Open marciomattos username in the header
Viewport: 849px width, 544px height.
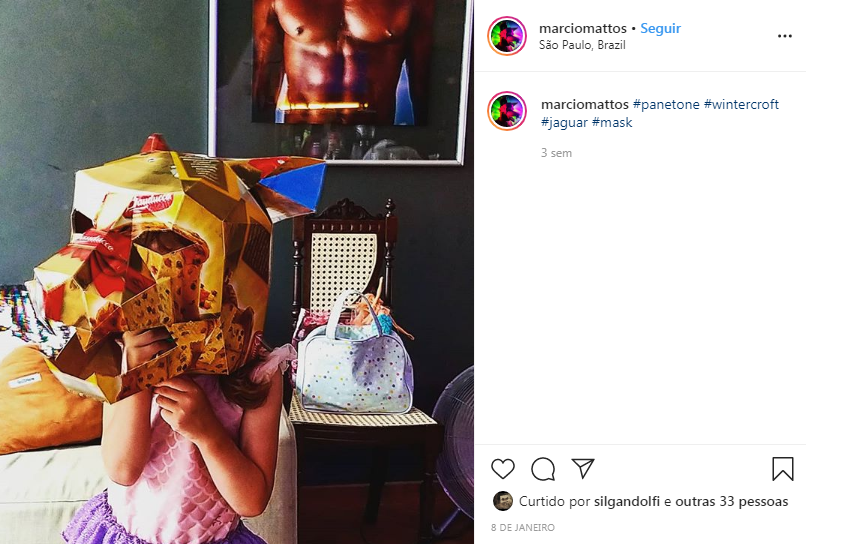(583, 28)
